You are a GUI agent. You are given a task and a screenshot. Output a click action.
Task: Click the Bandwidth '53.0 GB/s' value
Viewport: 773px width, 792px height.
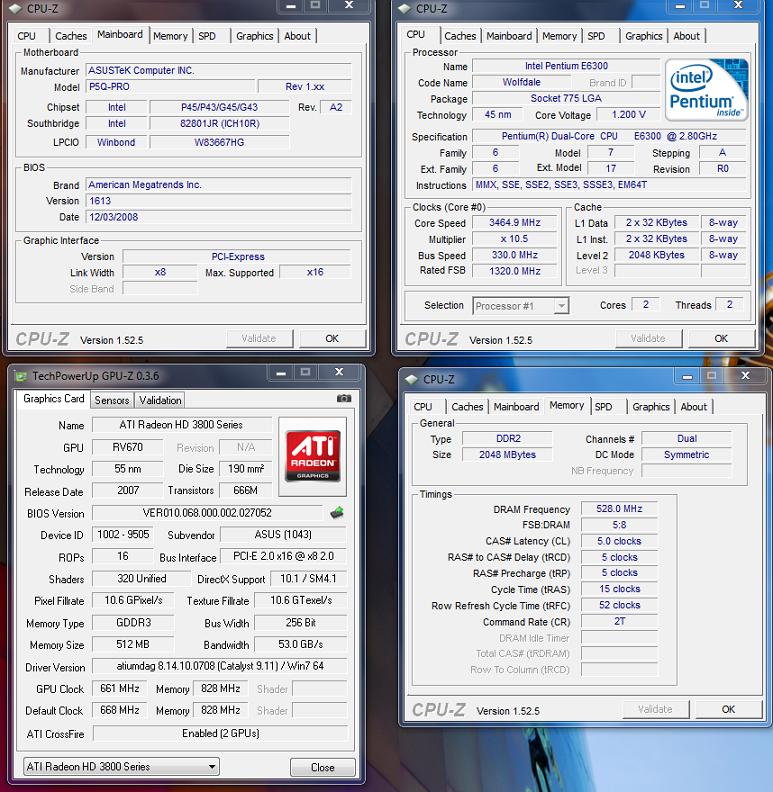(x=301, y=645)
